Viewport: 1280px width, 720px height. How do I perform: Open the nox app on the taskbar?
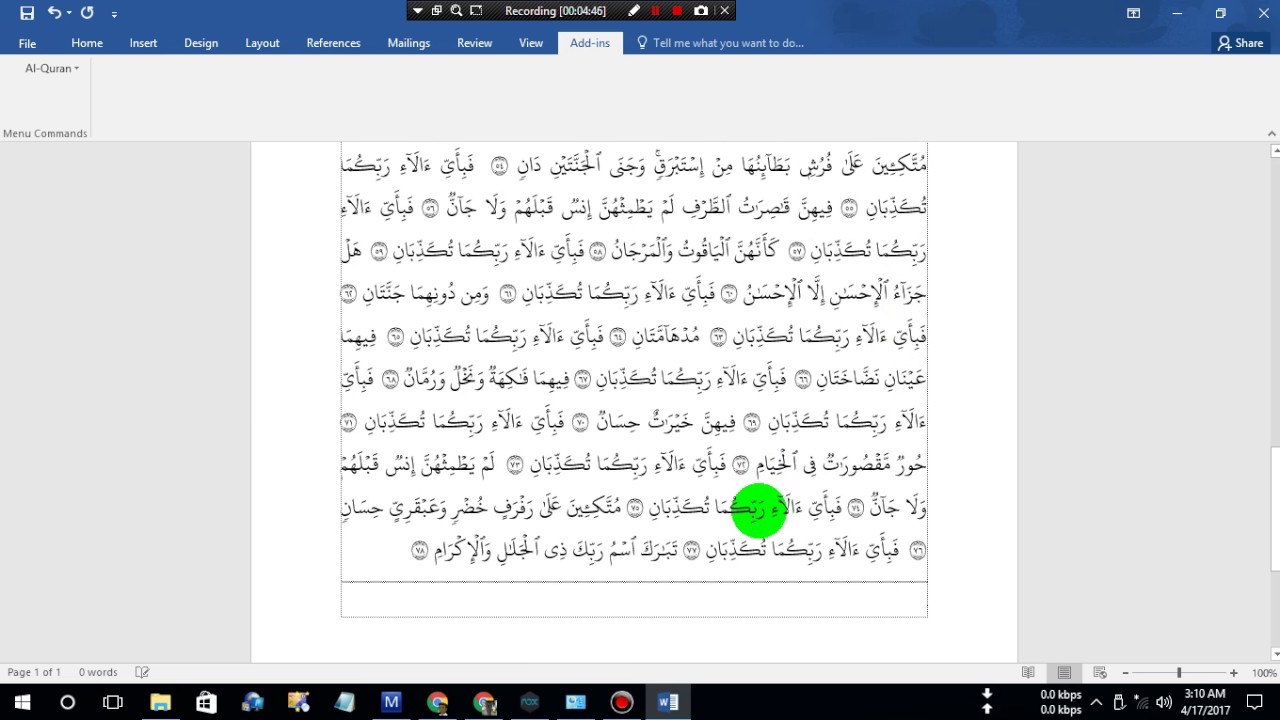(530, 702)
